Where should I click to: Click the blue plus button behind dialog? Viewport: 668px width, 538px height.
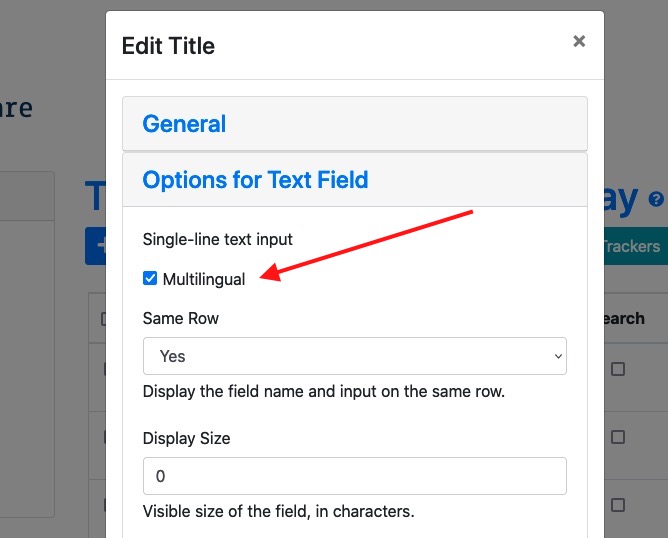tap(96, 246)
